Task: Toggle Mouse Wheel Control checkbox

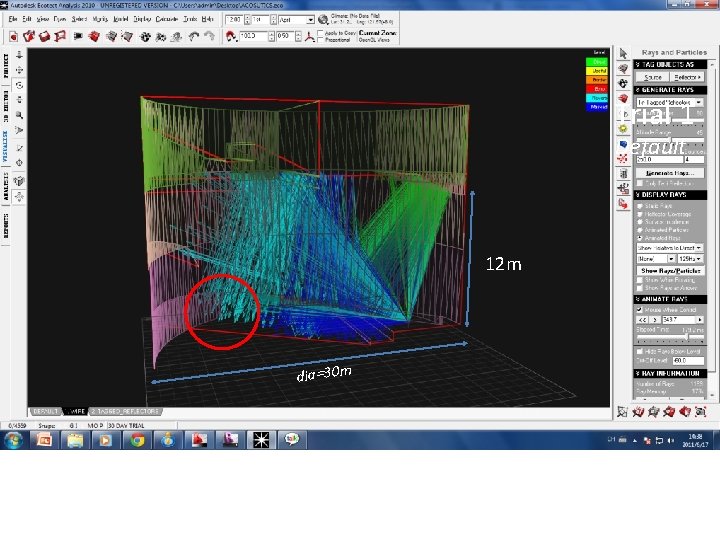Action: (x=640, y=310)
